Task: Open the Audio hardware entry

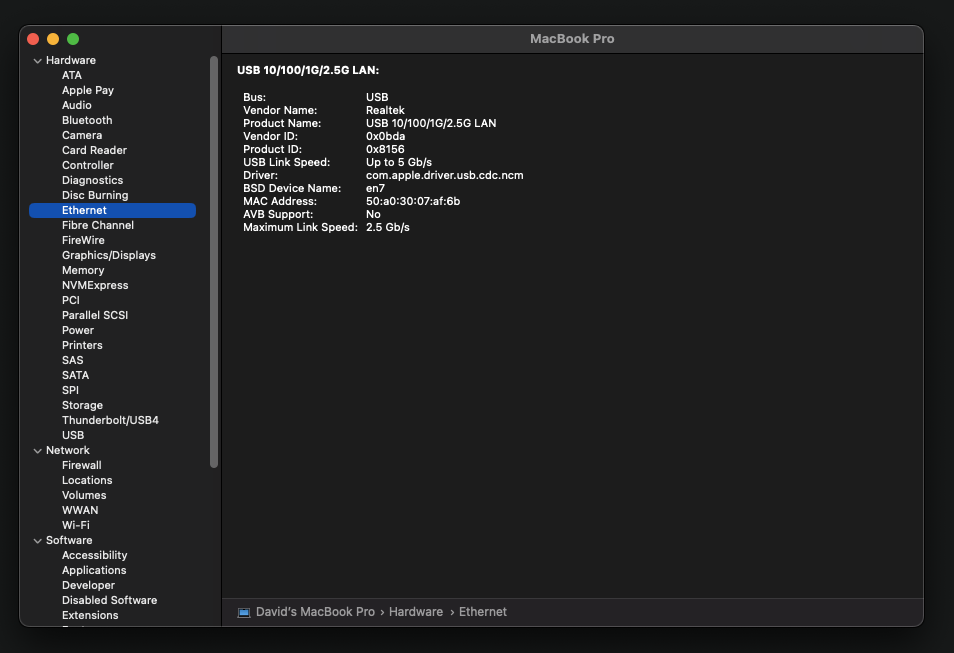Action: pos(77,105)
